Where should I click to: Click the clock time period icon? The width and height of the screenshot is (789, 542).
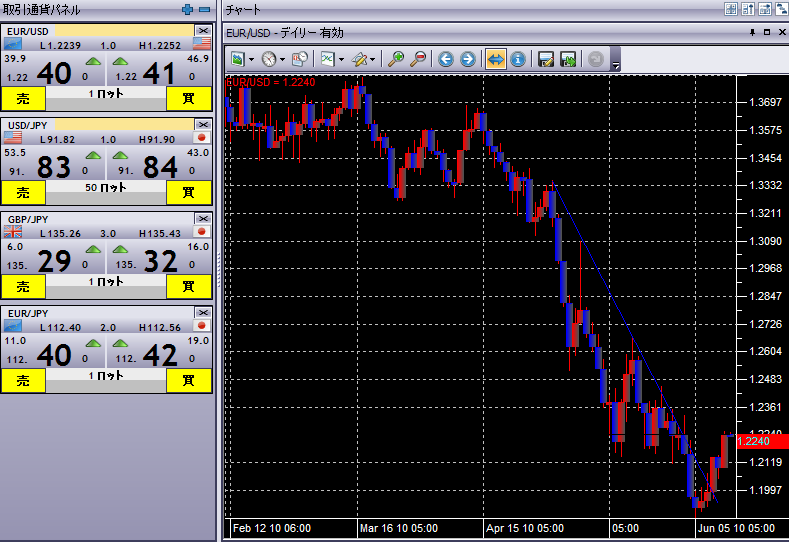tap(269, 59)
